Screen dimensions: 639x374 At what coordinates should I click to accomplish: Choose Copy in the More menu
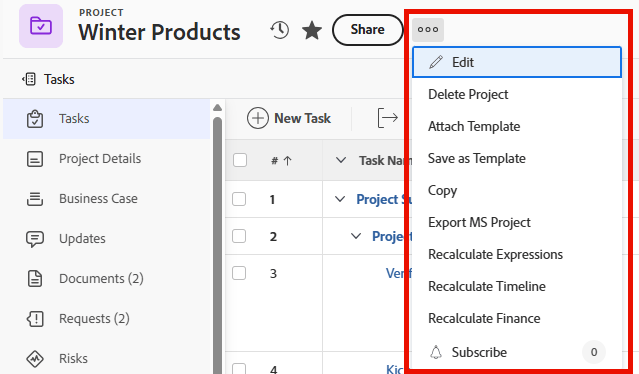click(517, 190)
